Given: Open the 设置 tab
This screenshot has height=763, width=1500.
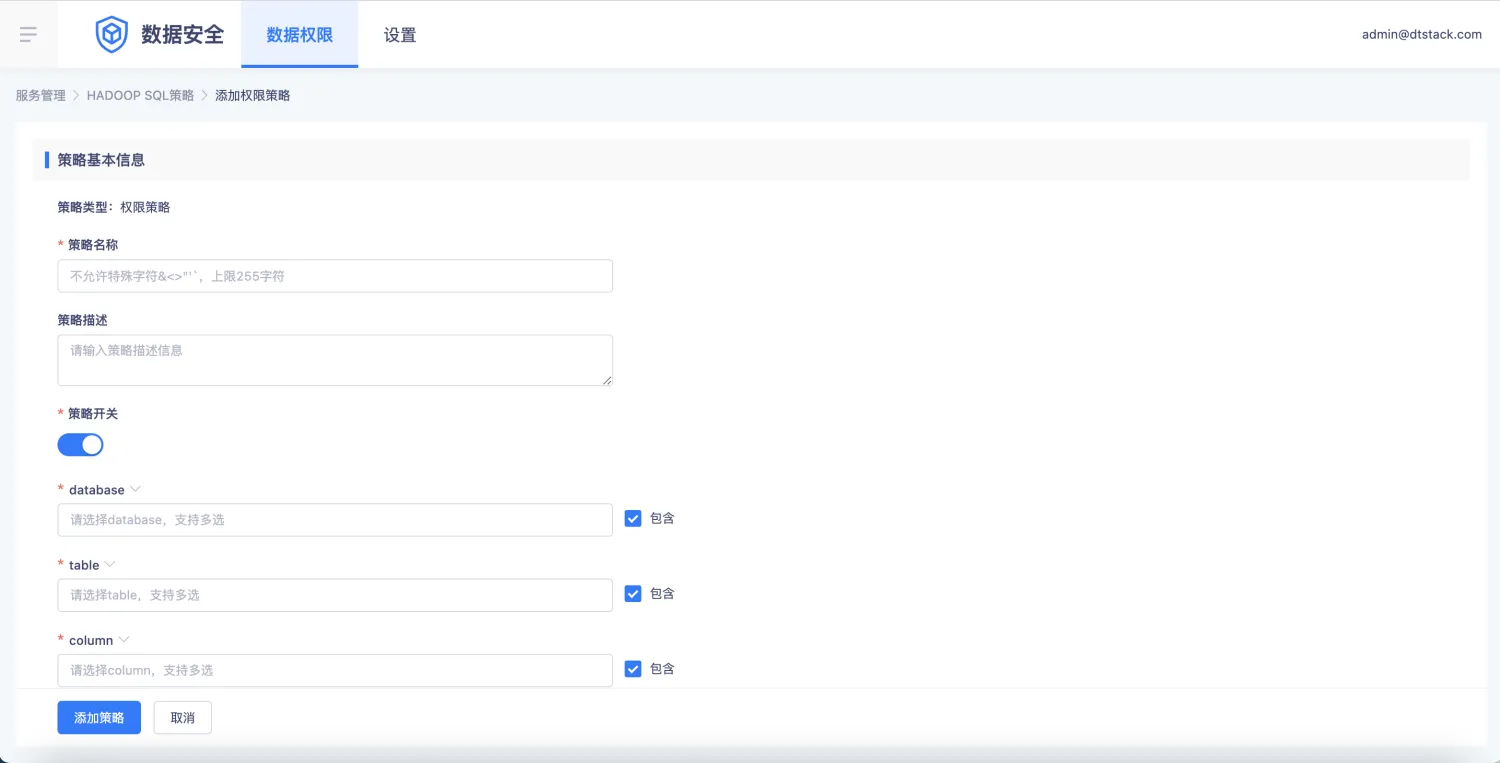Looking at the screenshot, I should point(400,35).
